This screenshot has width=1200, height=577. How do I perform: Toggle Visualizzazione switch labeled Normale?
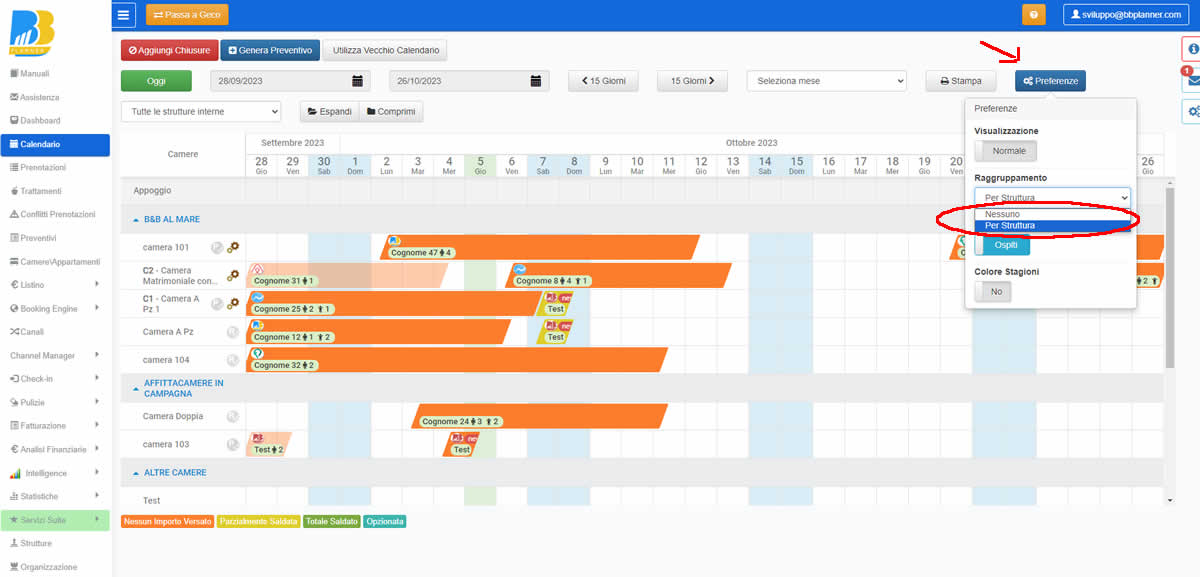pyautogui.click(x=1006, y=151)
